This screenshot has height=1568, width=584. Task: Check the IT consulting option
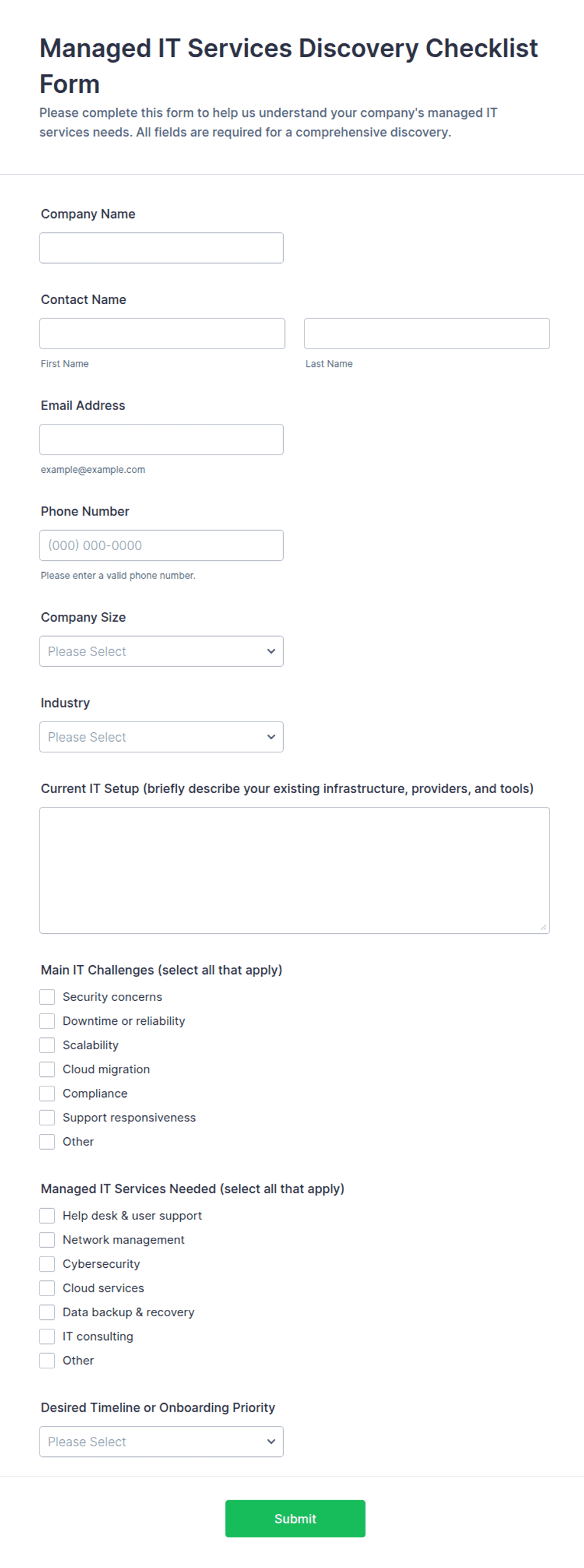click(47, 1336)
